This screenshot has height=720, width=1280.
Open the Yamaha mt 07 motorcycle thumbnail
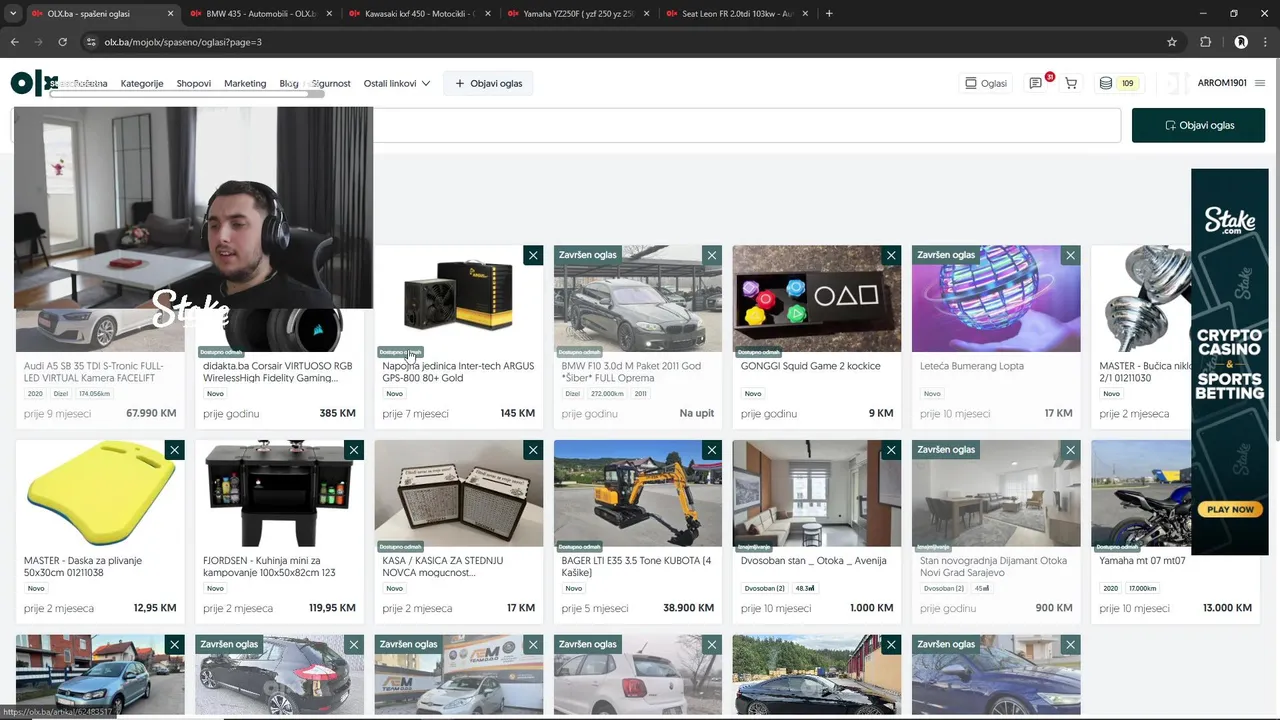pyautogui.click(x=1140, y=493)
